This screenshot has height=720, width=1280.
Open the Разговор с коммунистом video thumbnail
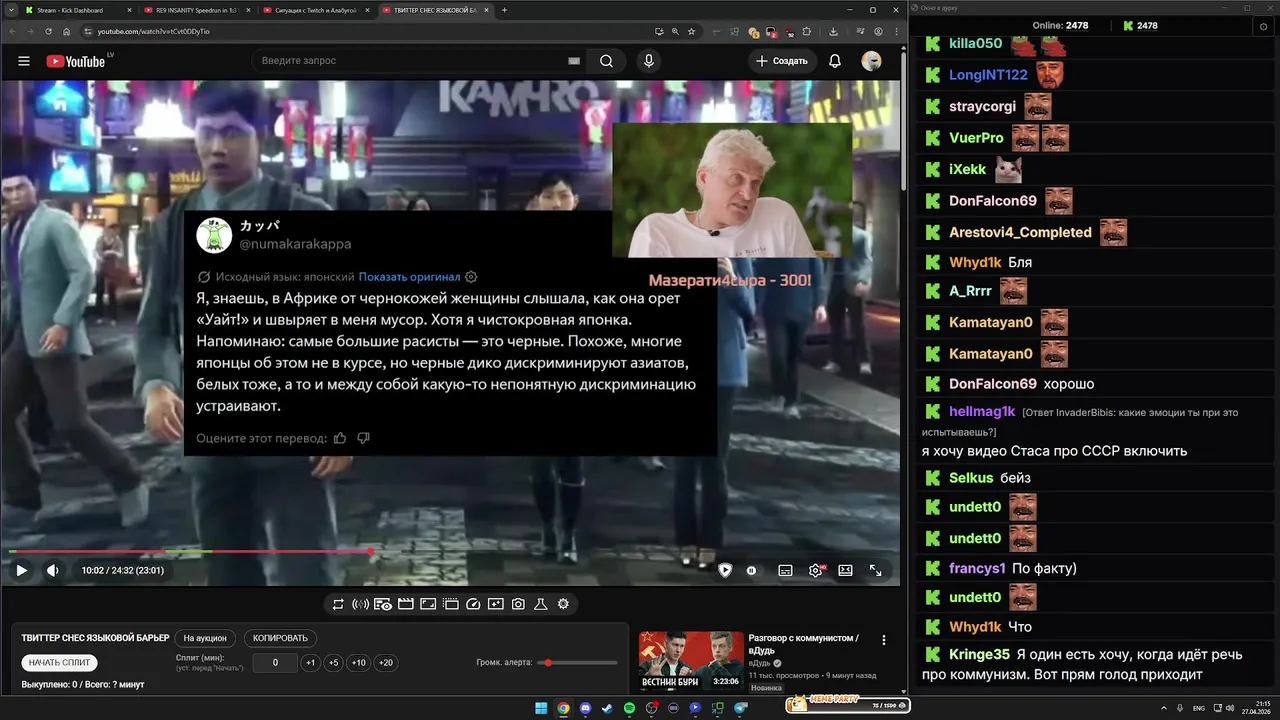(691, 661)
